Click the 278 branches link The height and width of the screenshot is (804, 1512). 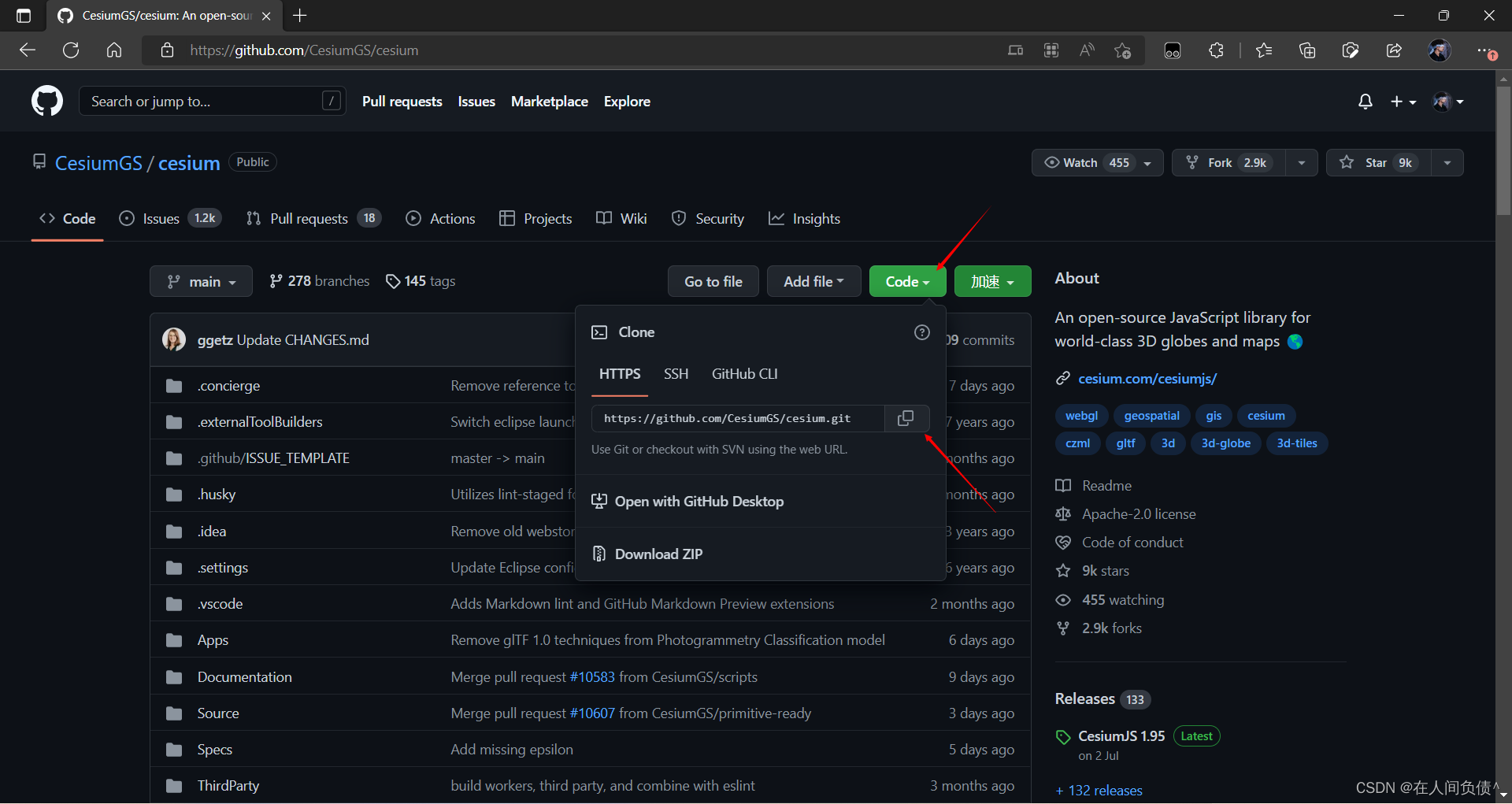pos(319,281)
